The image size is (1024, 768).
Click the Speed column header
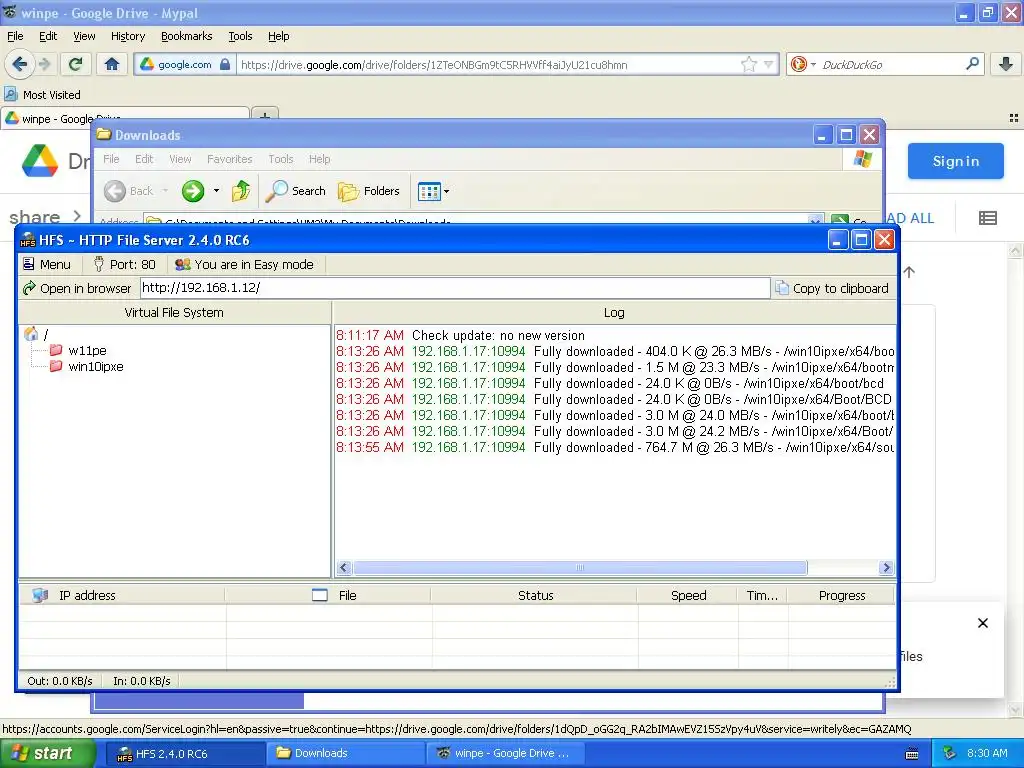(x=688, y=595)
